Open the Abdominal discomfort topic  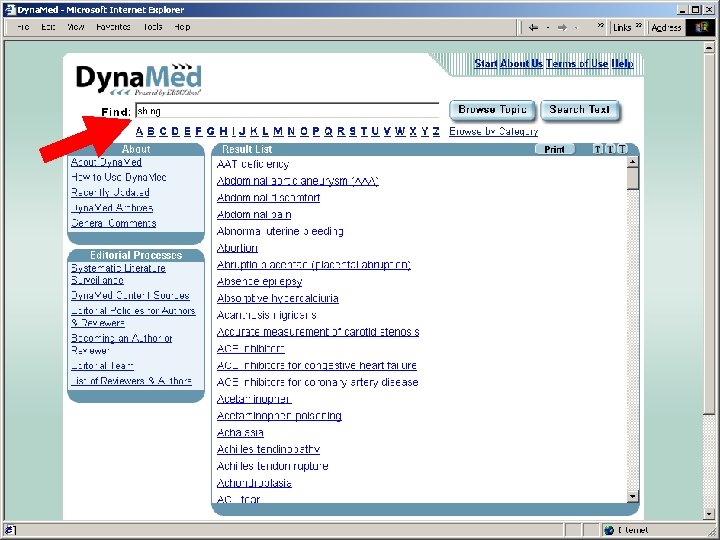tap(268, 198)
